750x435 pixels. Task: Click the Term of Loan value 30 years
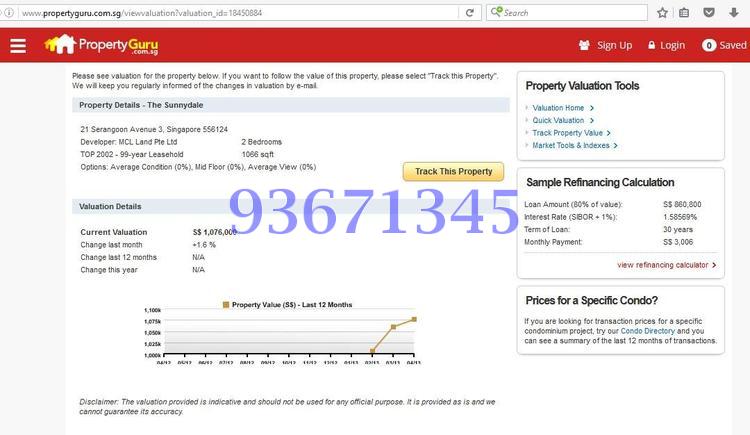678,229
